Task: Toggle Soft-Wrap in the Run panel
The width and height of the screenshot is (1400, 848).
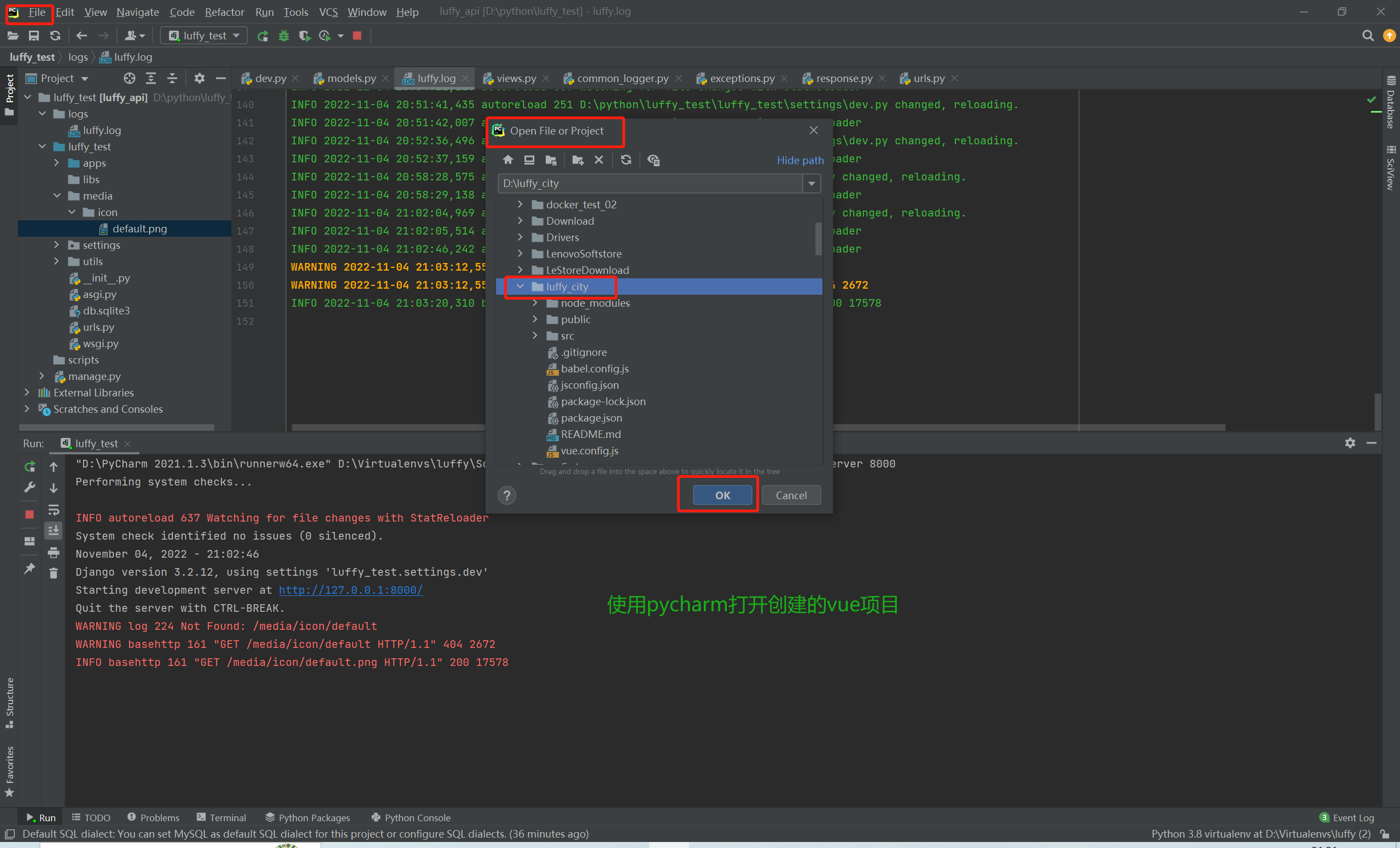Action: 54,510
